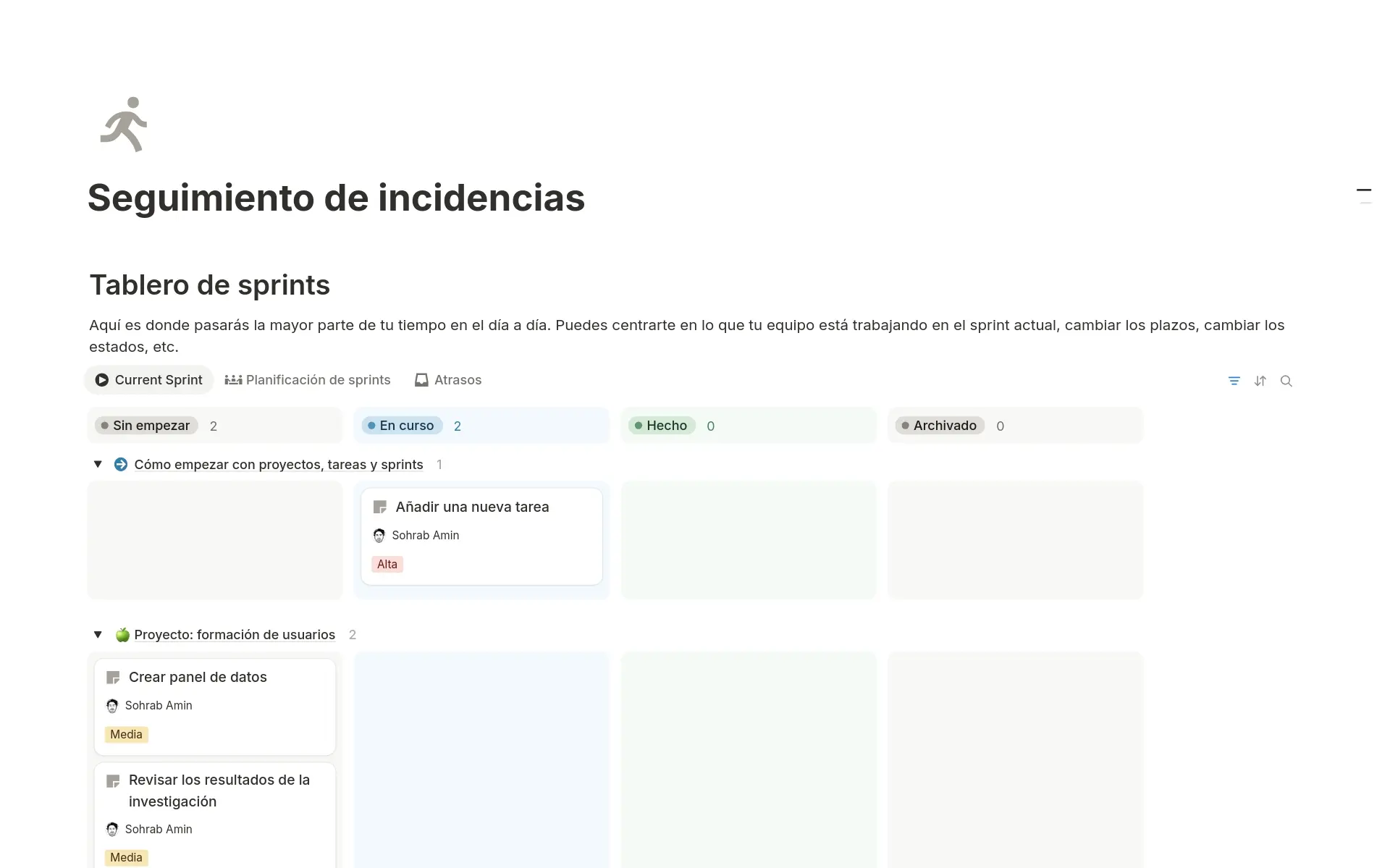Collapse the Cómo empezar con proyectos group
Viewport: 1390px width, 868px height.
98,464
